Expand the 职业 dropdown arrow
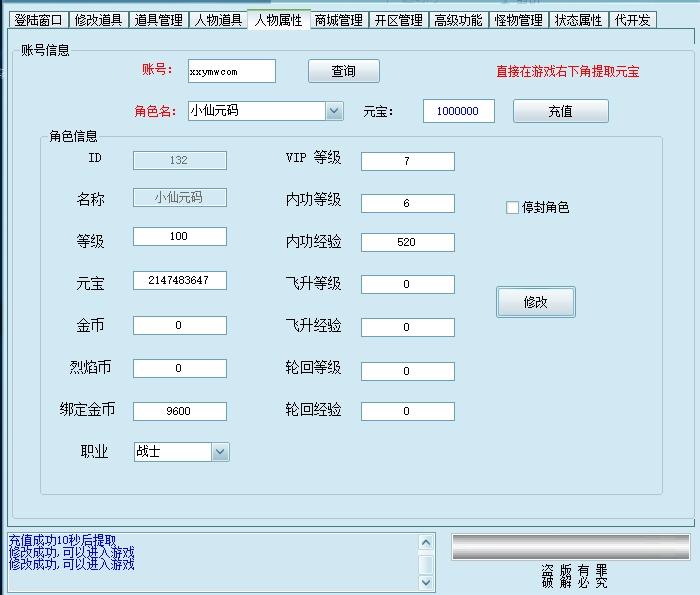700x595 pixels. tap(220, 452)
